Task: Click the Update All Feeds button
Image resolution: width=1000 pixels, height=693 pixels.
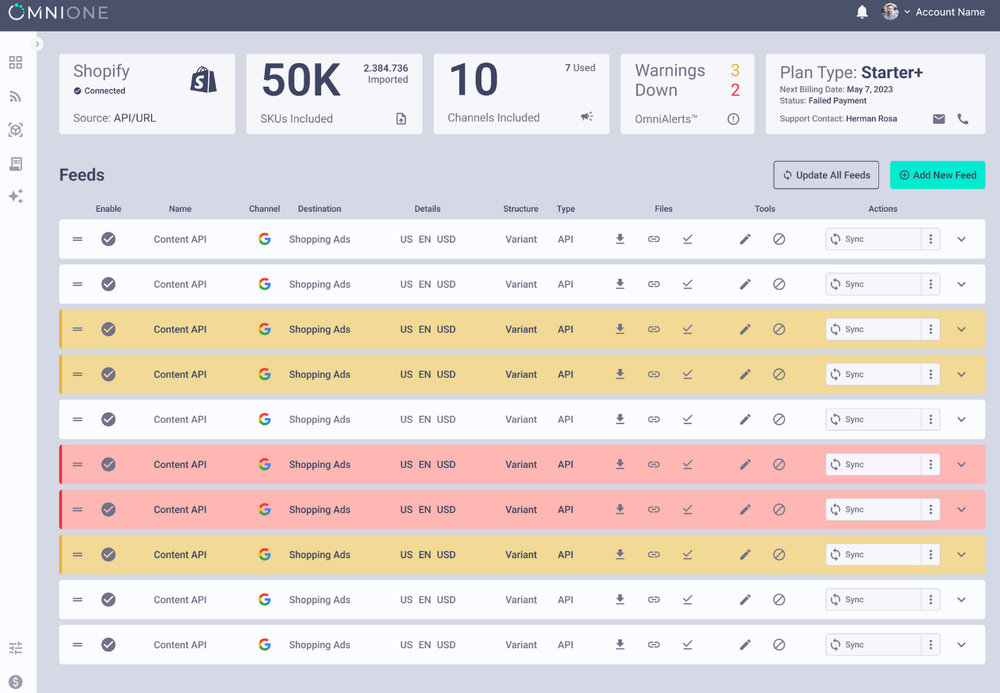Action: click(826, 174)
